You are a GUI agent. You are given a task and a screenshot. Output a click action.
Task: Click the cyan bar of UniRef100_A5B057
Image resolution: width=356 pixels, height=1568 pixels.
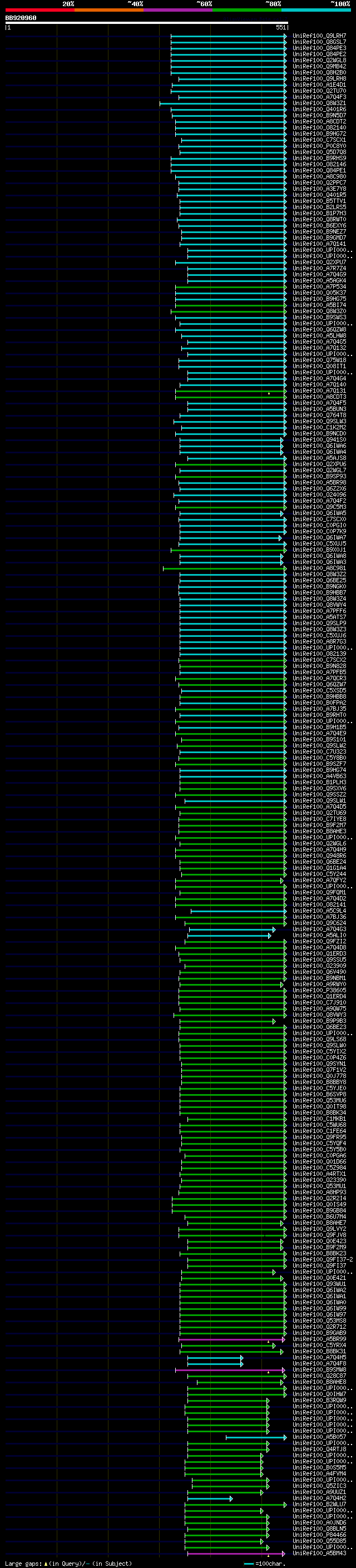256,1438
